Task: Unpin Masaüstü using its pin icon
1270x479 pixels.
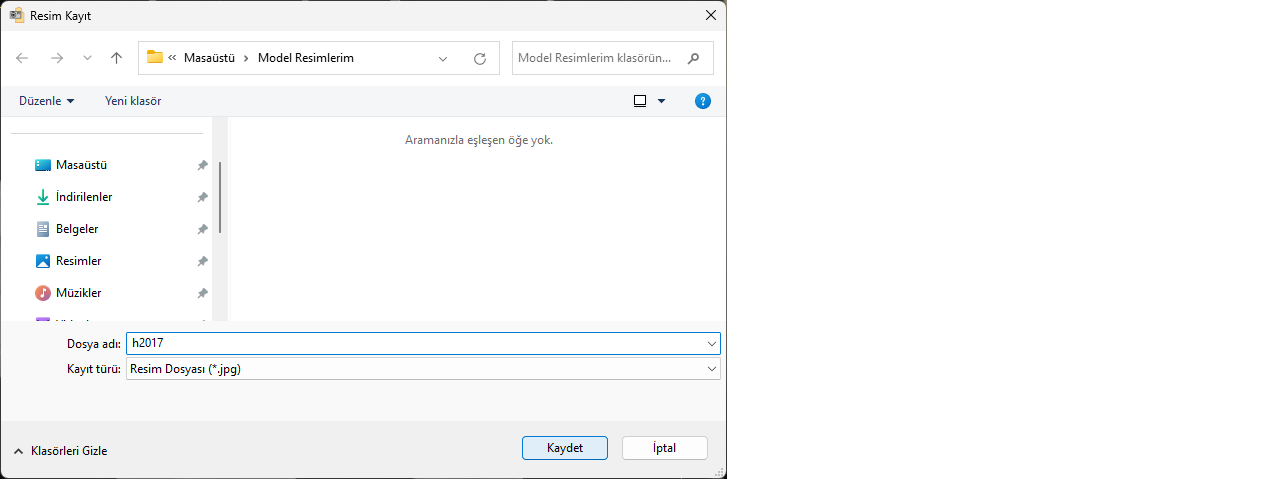Action: [x=202, y=165]
